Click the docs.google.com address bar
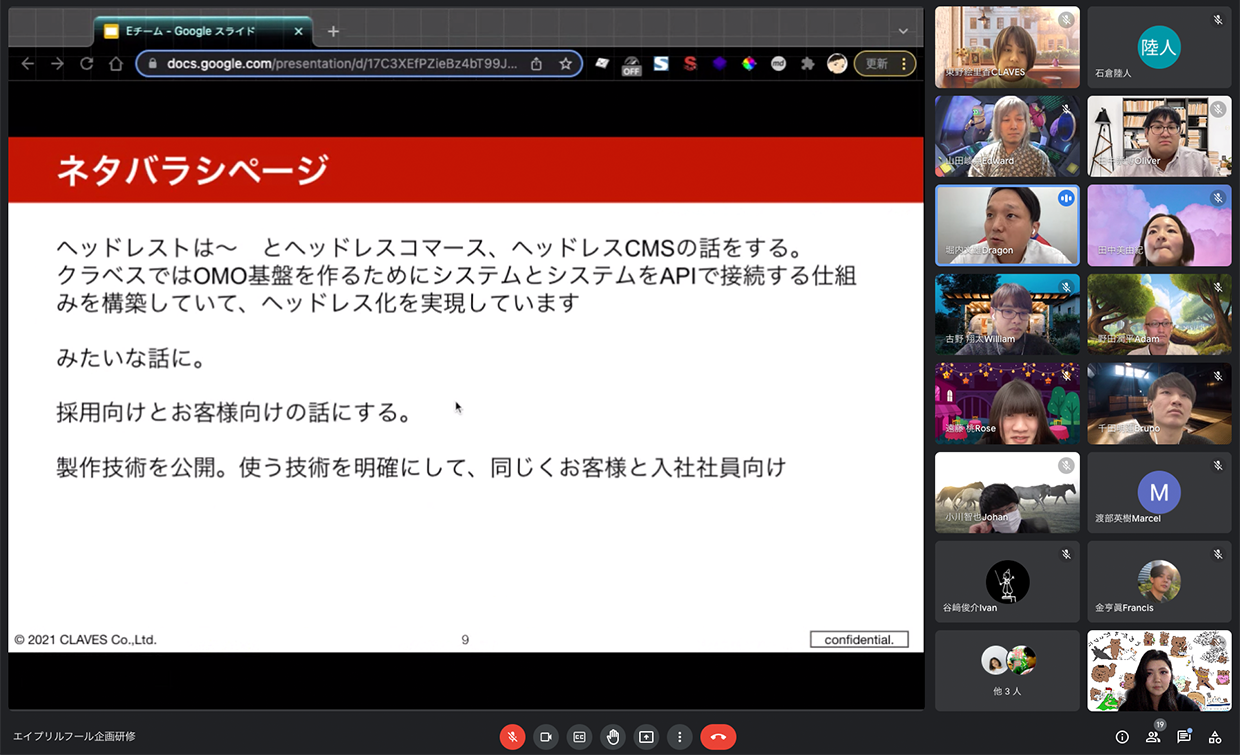 click(340, 64)
